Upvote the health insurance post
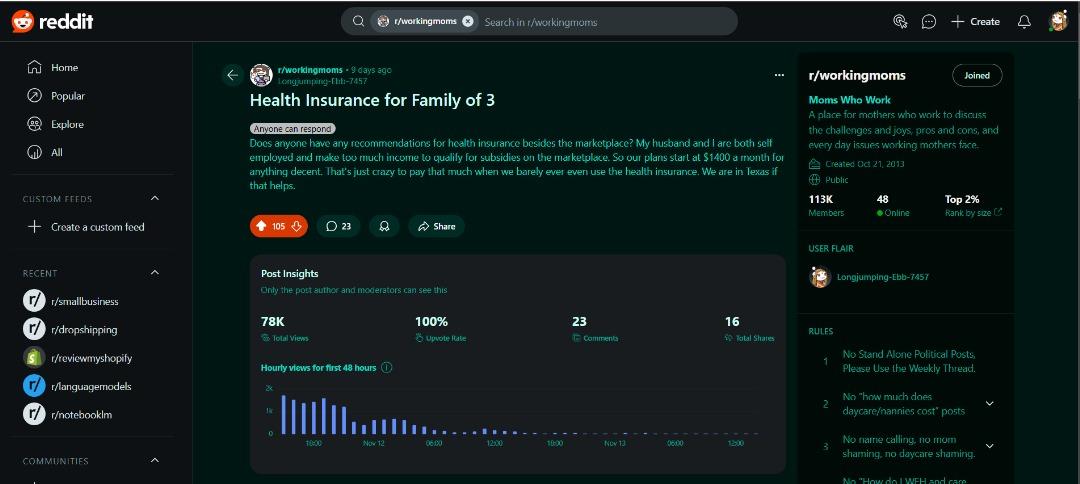The image size is (1080, 484). tap(262, 226)
